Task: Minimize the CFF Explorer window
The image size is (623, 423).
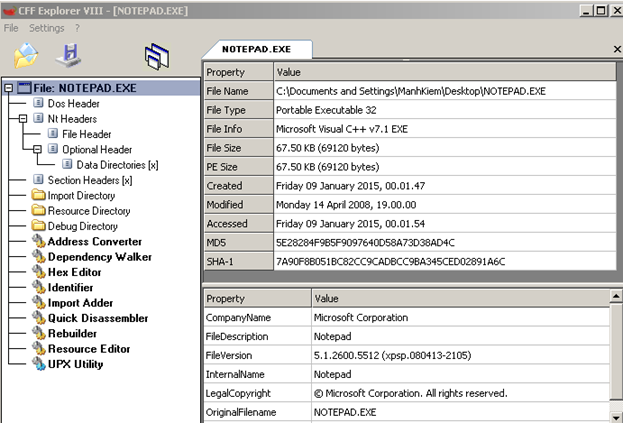Action: [x=586, y=10]
